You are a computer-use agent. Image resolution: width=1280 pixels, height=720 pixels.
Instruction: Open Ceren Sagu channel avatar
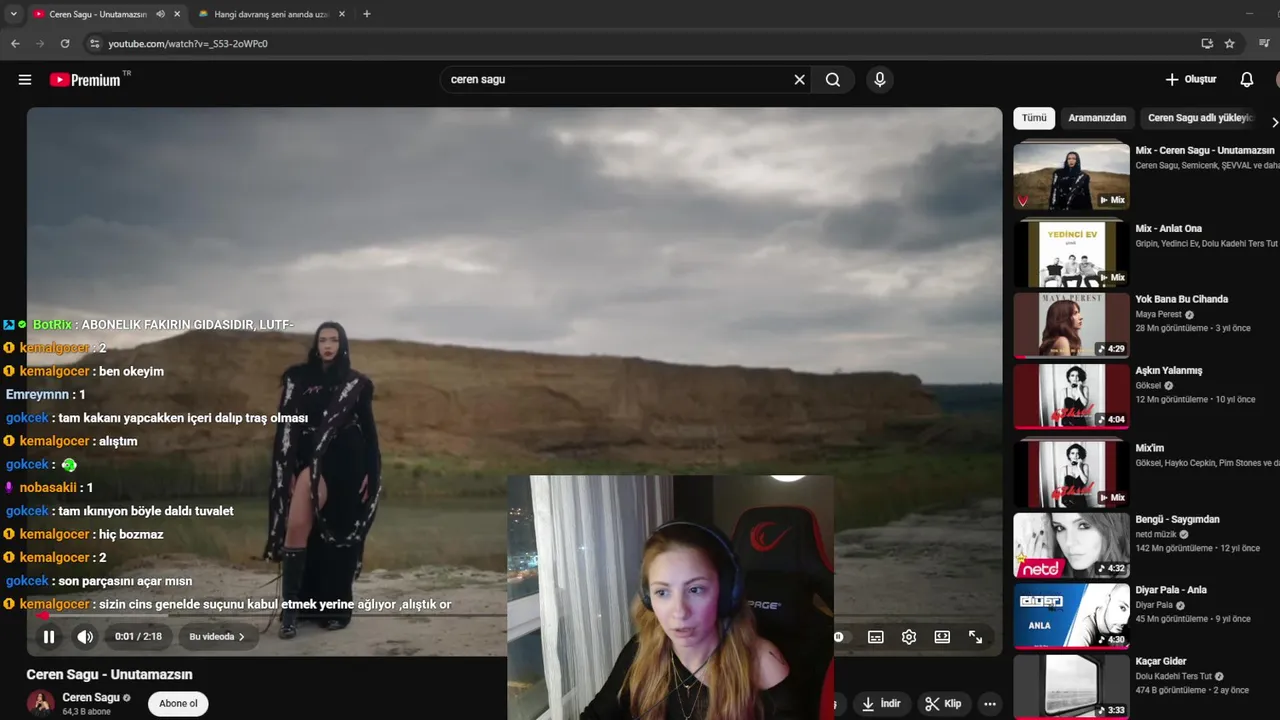coord(40,703)
